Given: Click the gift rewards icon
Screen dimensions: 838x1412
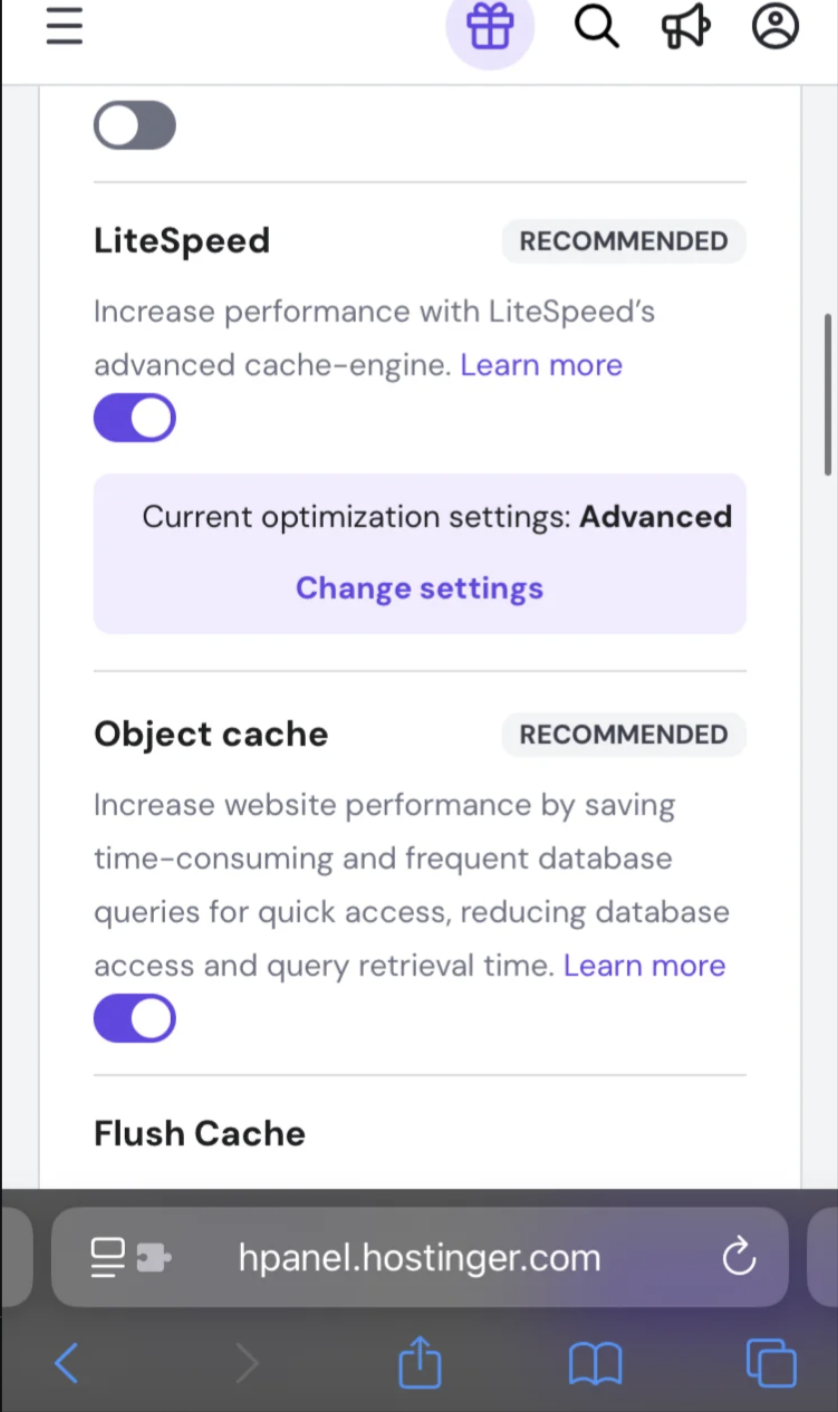Looking at the screenshot, I should click(490, 27).
